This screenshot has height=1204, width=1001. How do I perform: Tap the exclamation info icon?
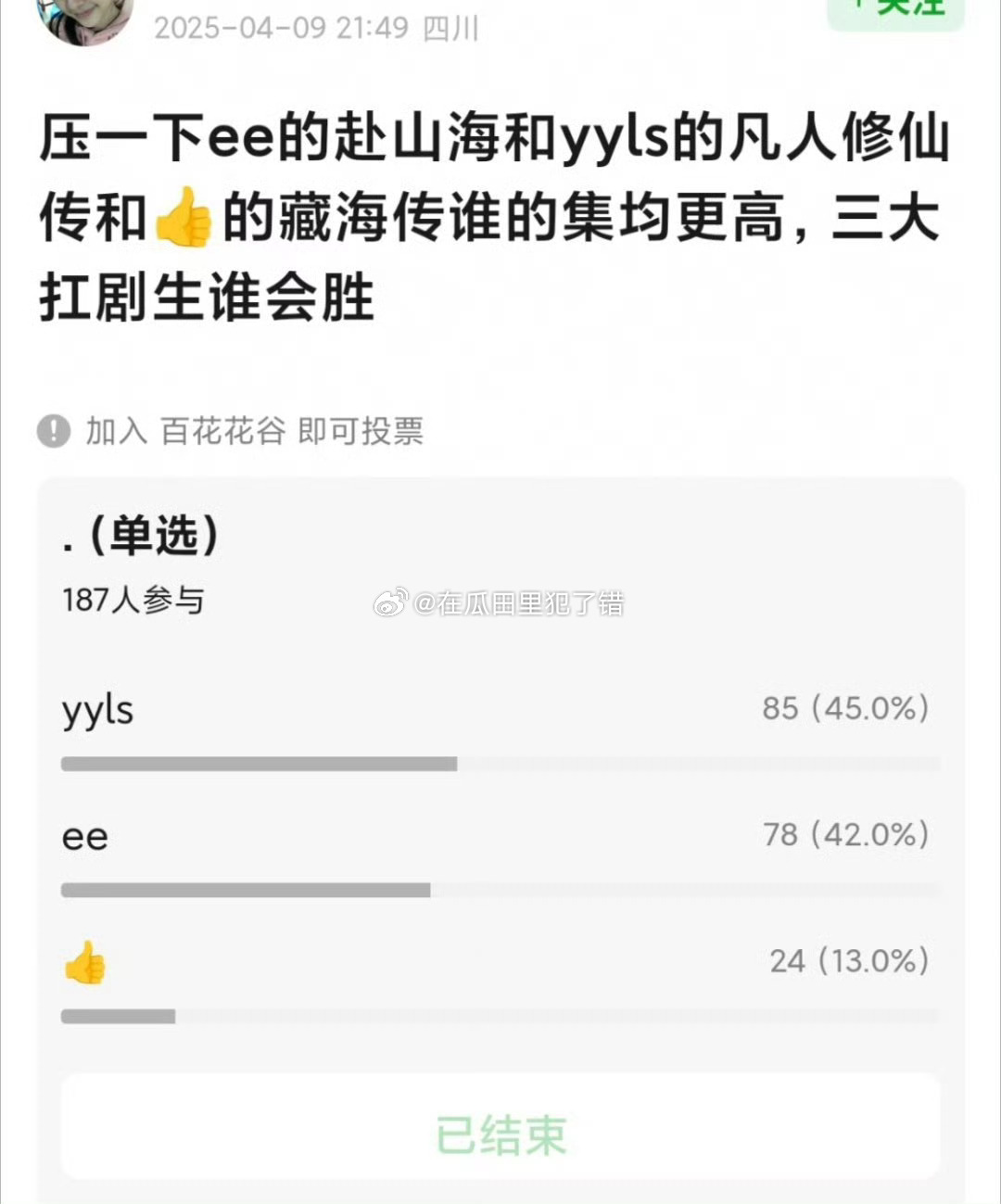[54, 431]
